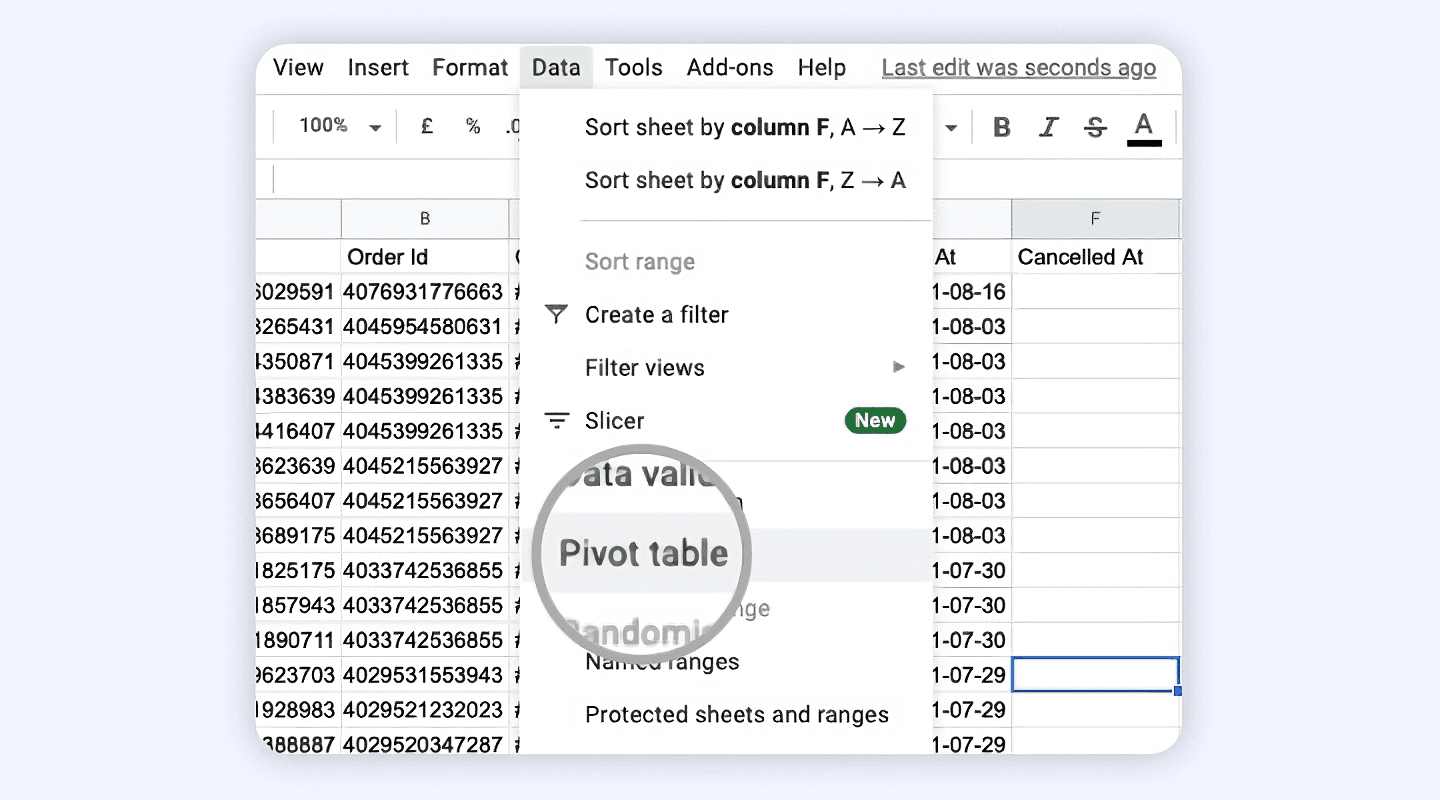Click the filter funnel icon
Viewport: 1440px width, 800px height.
[x=556, y=315]
